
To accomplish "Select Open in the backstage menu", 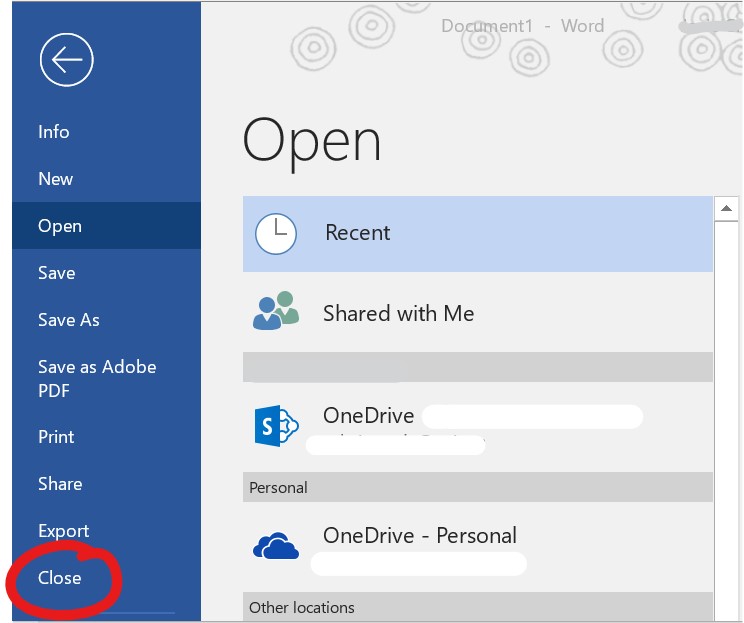I will 106,226.
